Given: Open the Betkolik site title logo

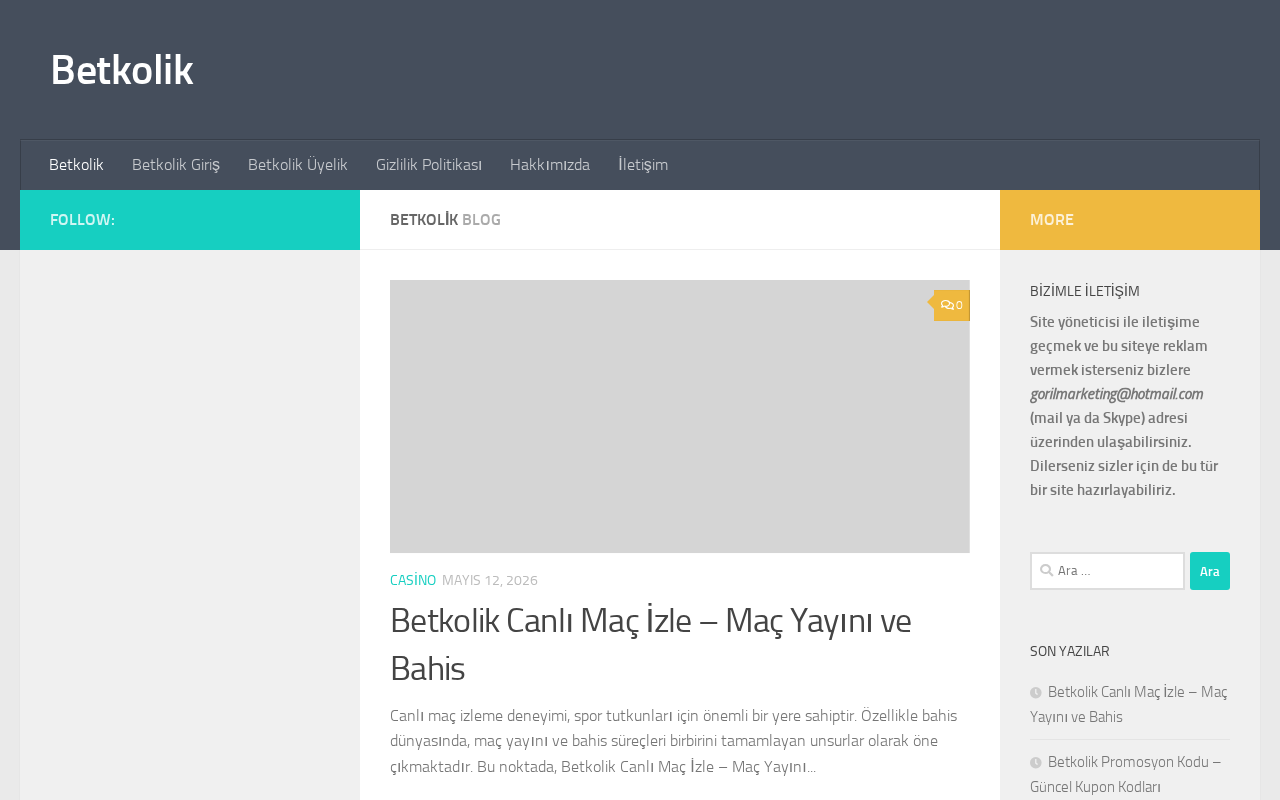Looking at the screenshot, I should (122, 70).
